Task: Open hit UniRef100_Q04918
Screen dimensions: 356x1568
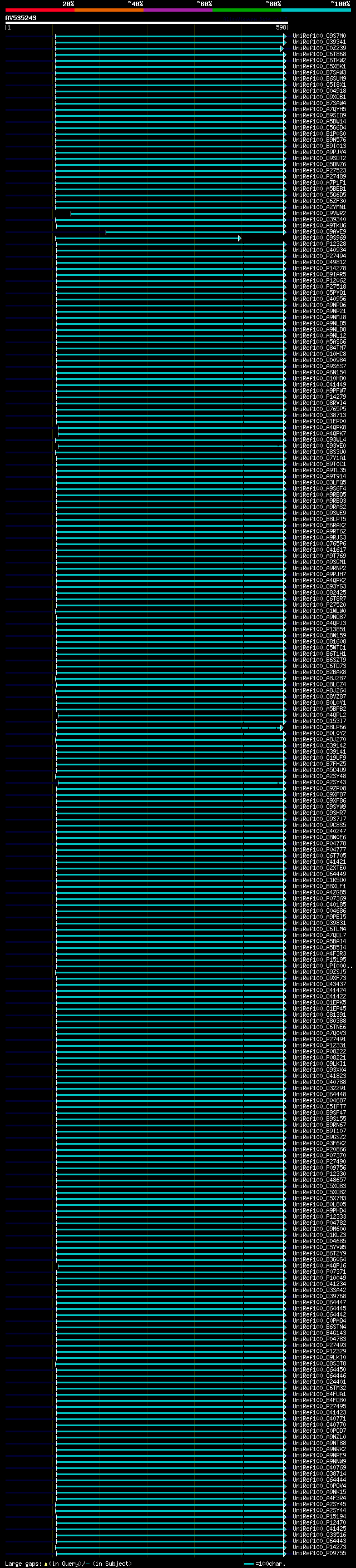Action: pos(319,91)
